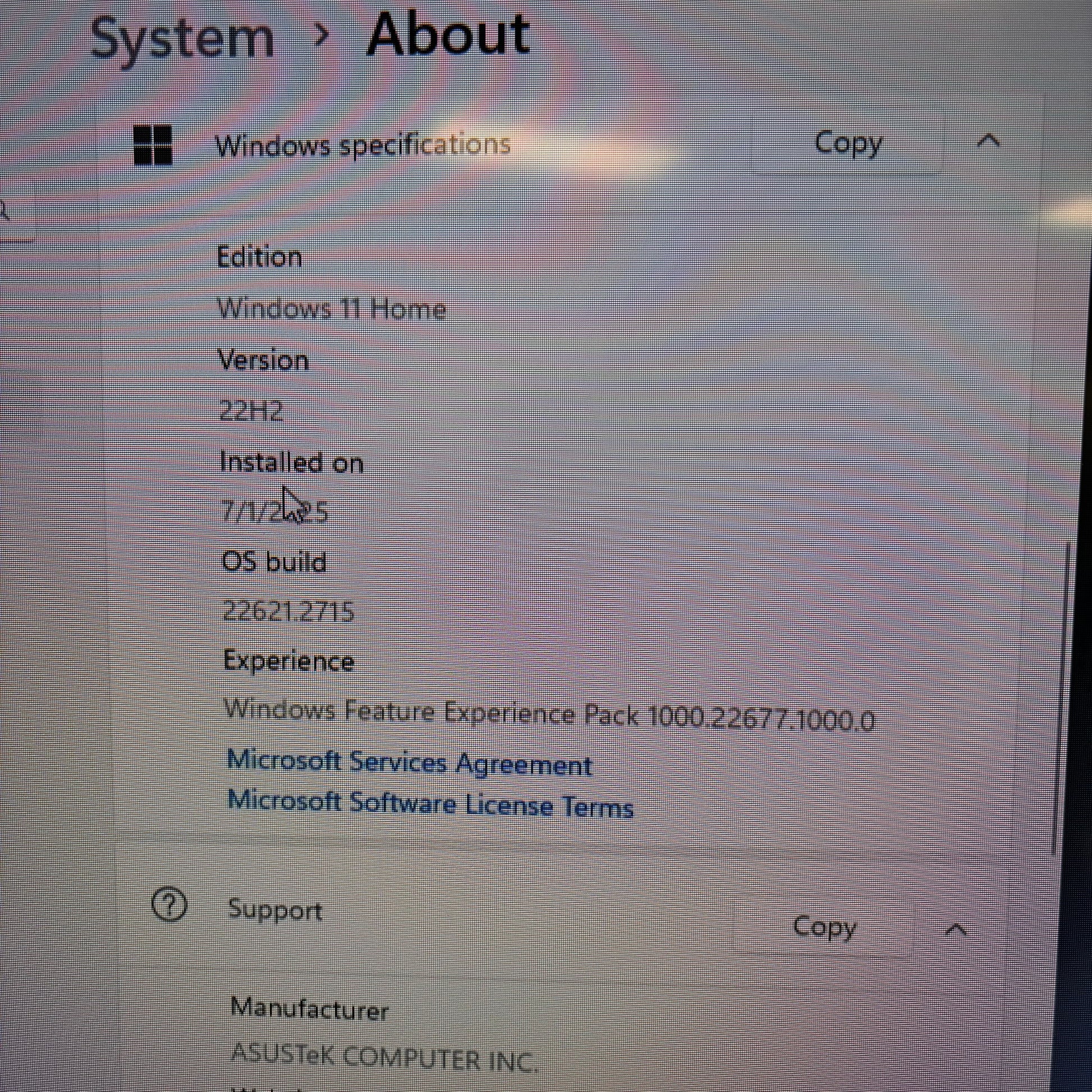The image size is (1092, 1092).
Task: Click the Windows logo icon beside Windows specifications
Action: [153, 145]
